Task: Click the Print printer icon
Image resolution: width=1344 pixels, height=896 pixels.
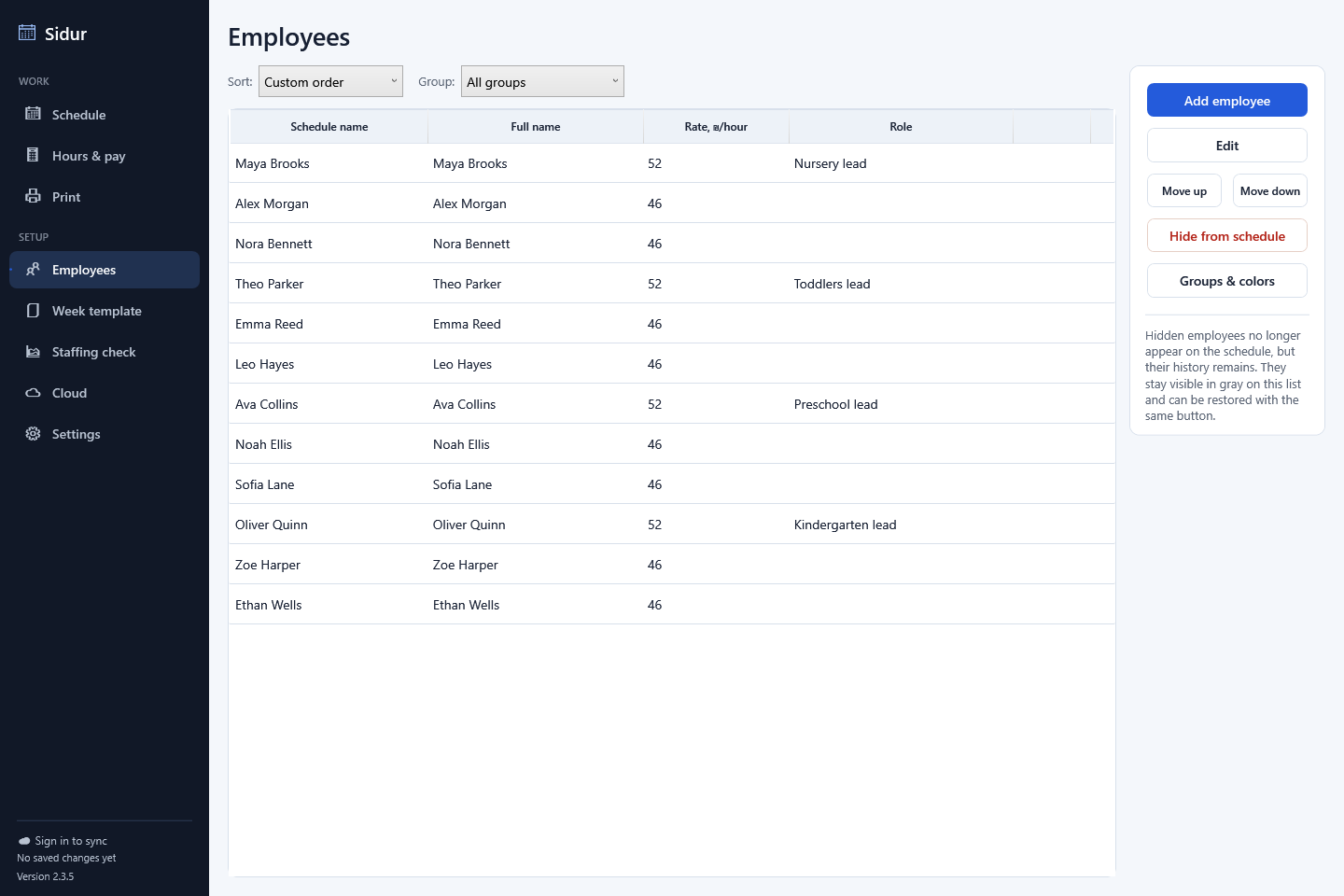Action: click(x=33, y=196)
